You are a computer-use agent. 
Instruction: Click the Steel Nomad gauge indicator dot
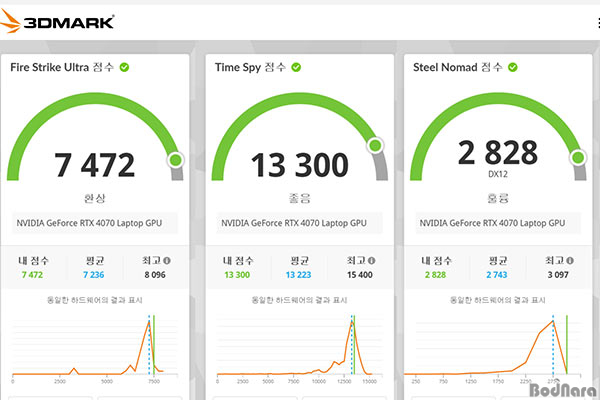click(578, 157)
